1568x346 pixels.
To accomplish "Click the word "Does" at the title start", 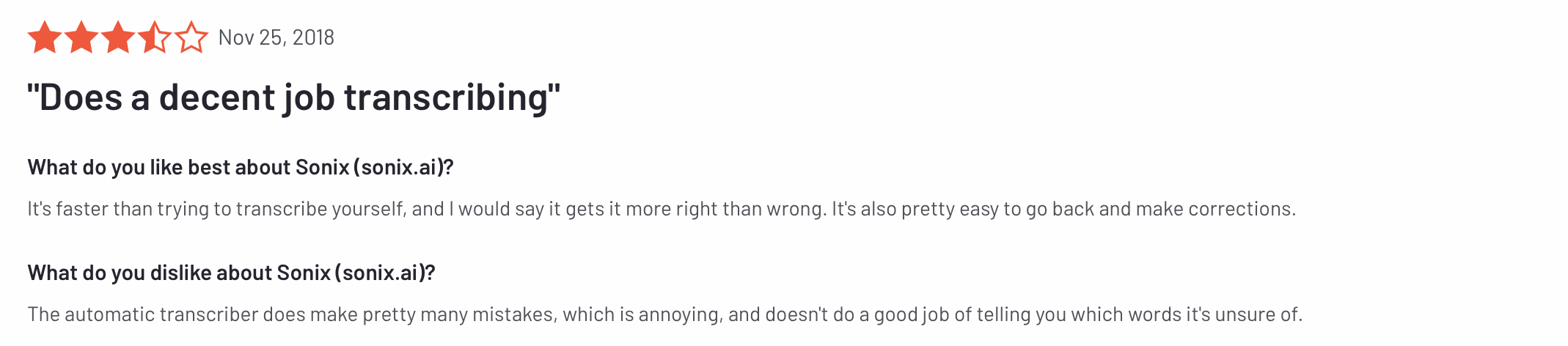I will (81, 97).
